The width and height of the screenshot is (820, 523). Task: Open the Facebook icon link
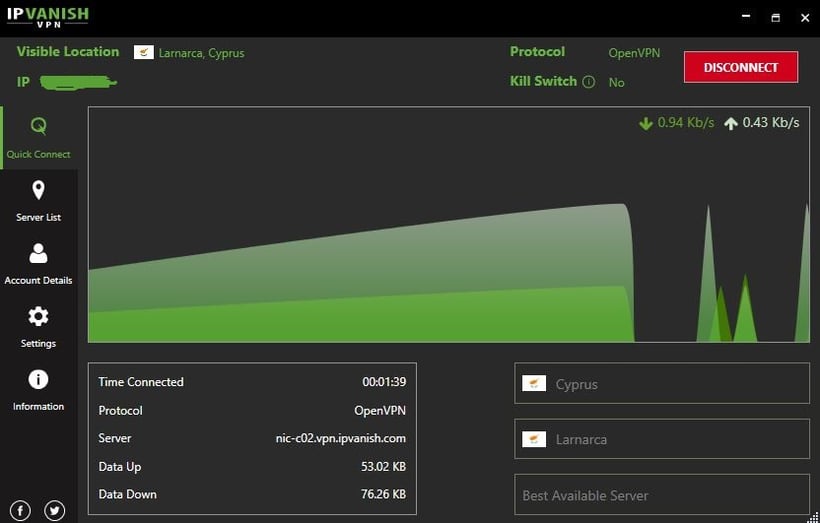coord(20,510)
